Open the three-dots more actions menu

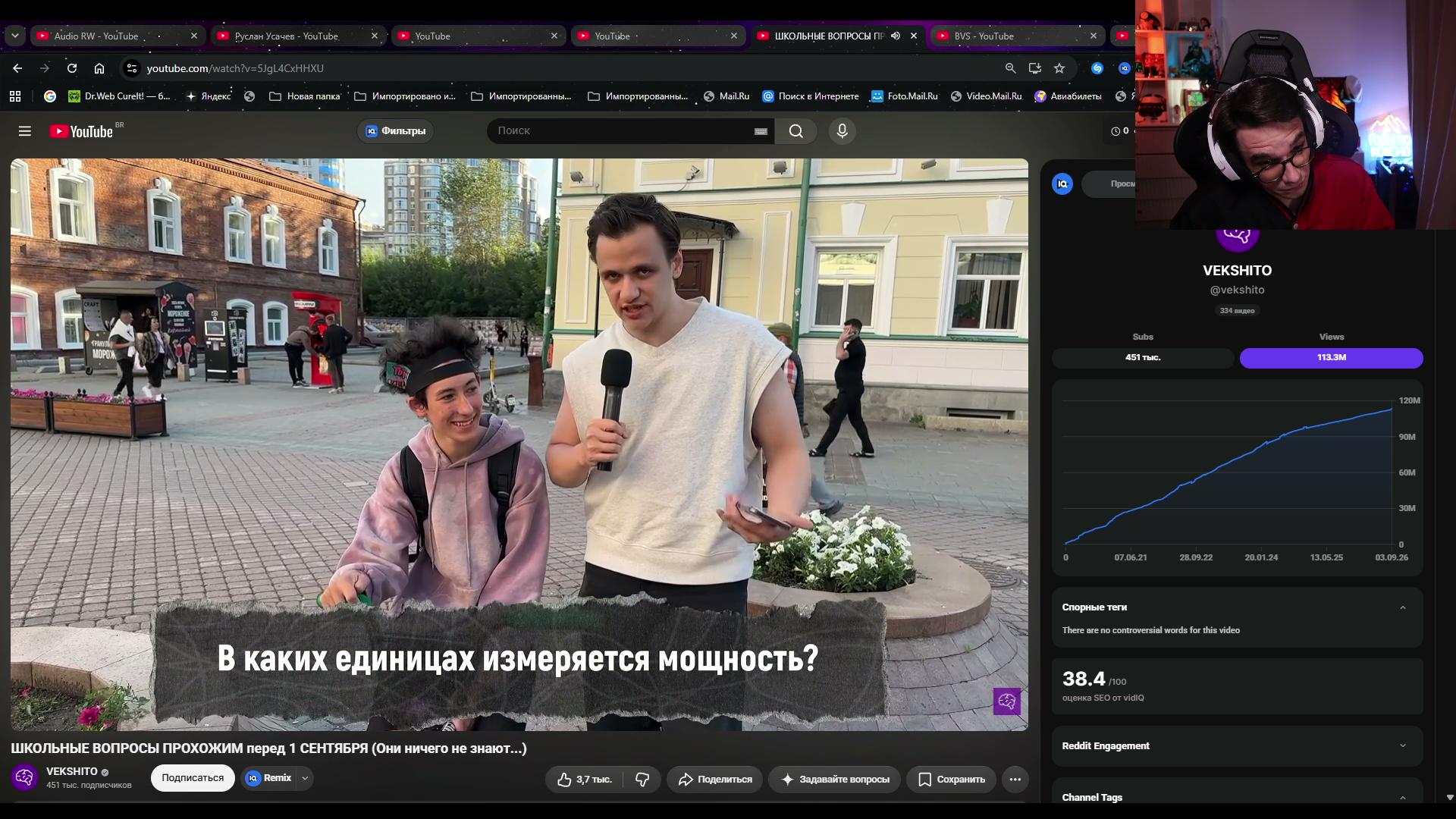coord(1015,779)
